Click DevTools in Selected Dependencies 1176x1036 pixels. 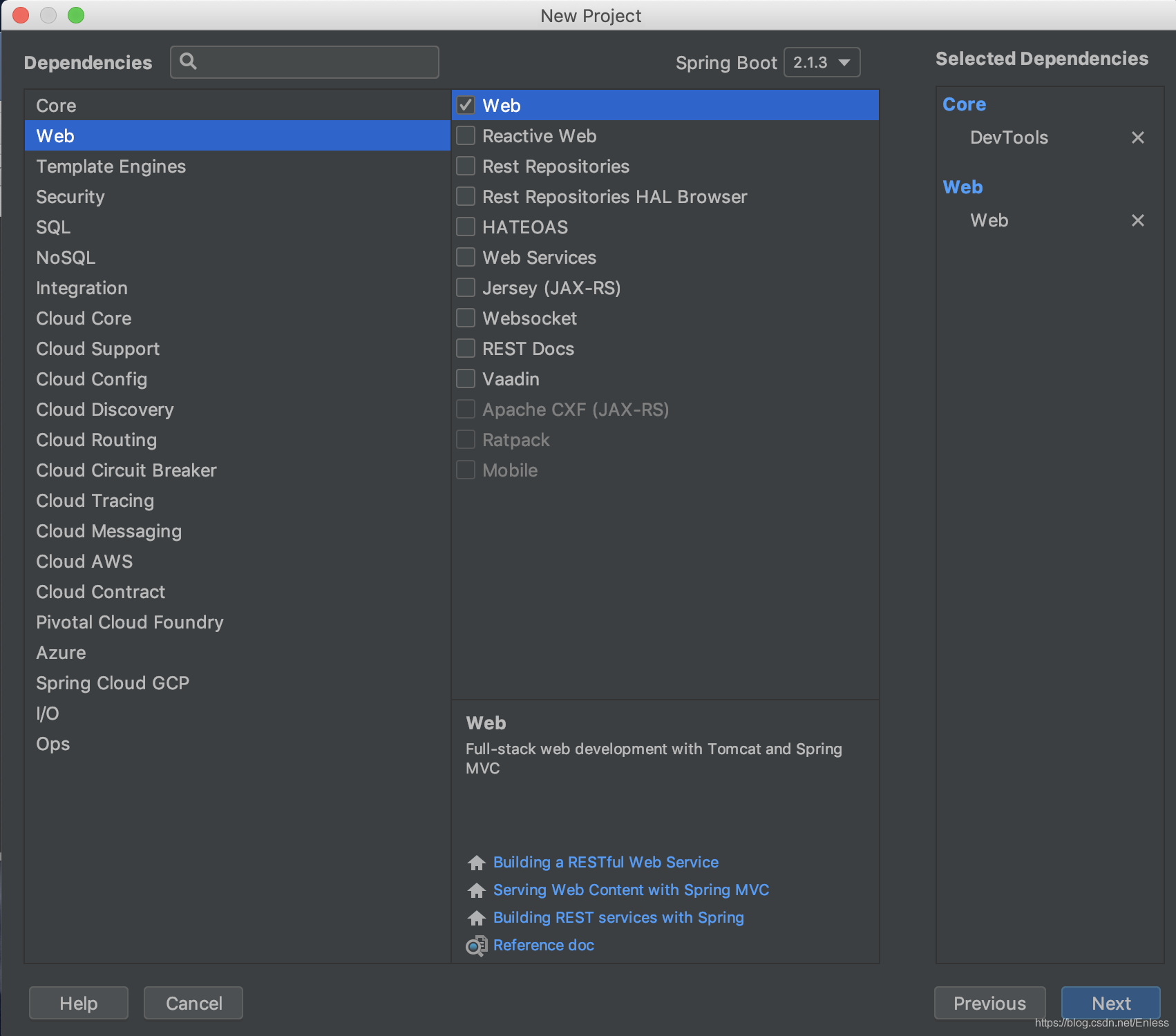pos(1009,137)
